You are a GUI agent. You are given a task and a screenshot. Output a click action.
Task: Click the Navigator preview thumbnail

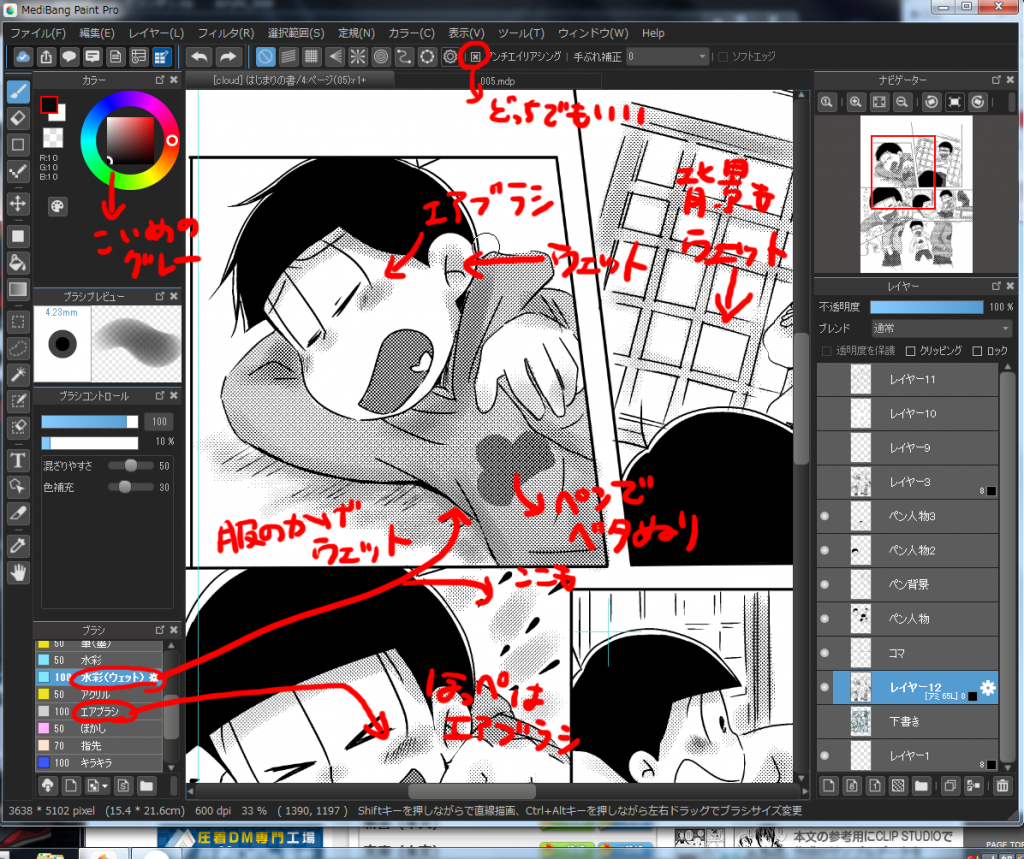(916, 194)
